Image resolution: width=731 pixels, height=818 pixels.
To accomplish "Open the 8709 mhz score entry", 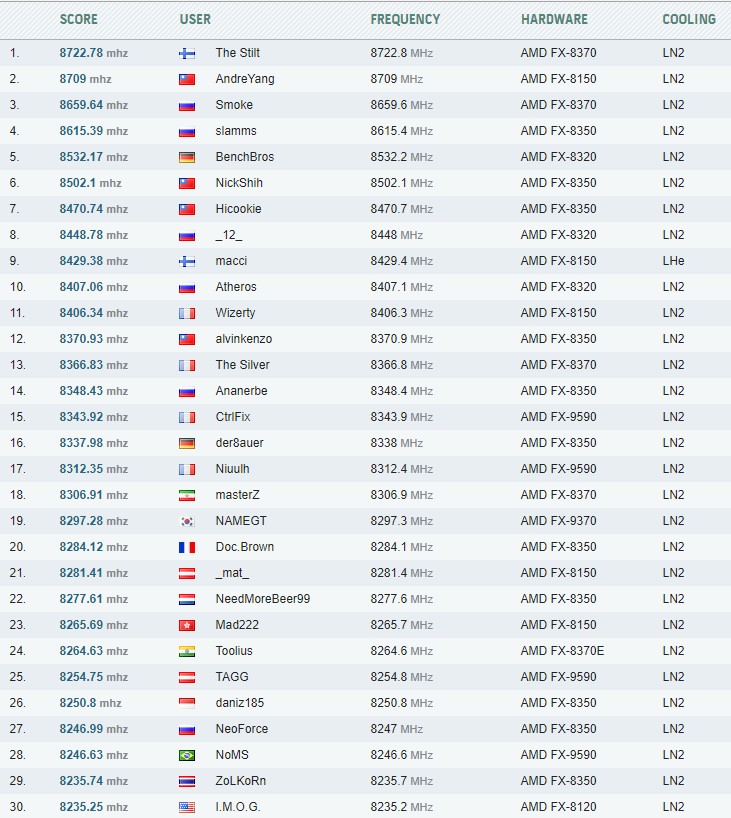I will pos(85,79).
